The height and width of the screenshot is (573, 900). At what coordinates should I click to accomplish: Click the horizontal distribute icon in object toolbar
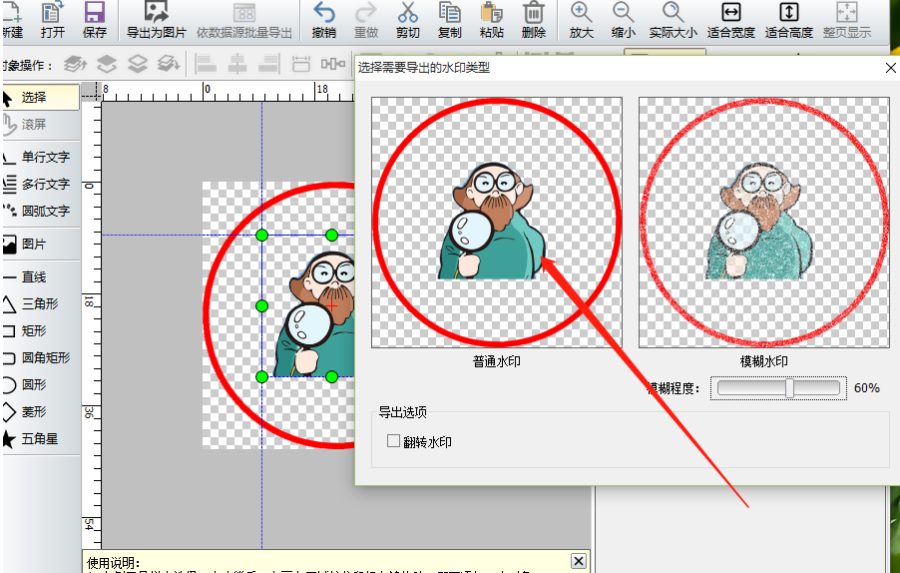tap(333, 64)
